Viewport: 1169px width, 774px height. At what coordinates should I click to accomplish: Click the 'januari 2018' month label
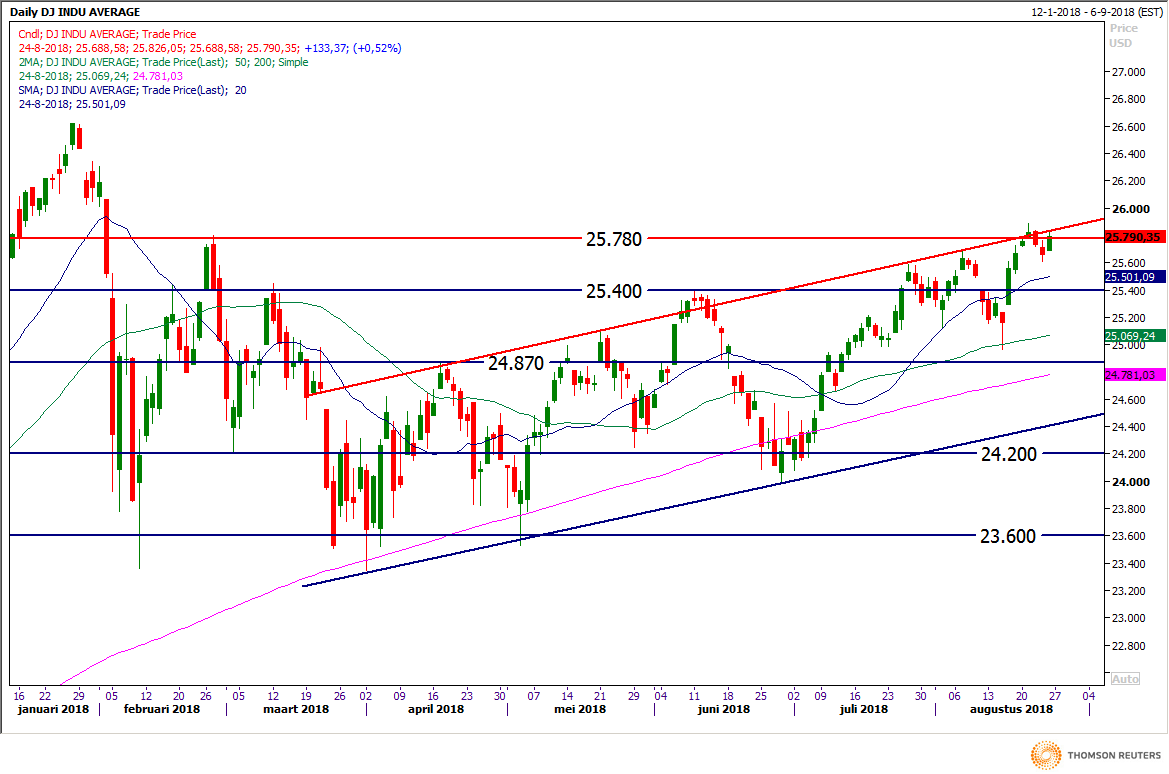[x=53, y=709]
